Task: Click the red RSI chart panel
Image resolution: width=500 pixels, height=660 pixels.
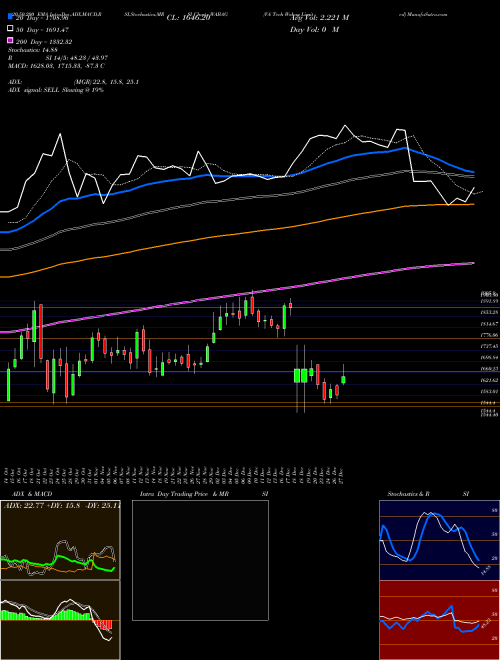Action: pyautogui.click(x=439, y=620)
